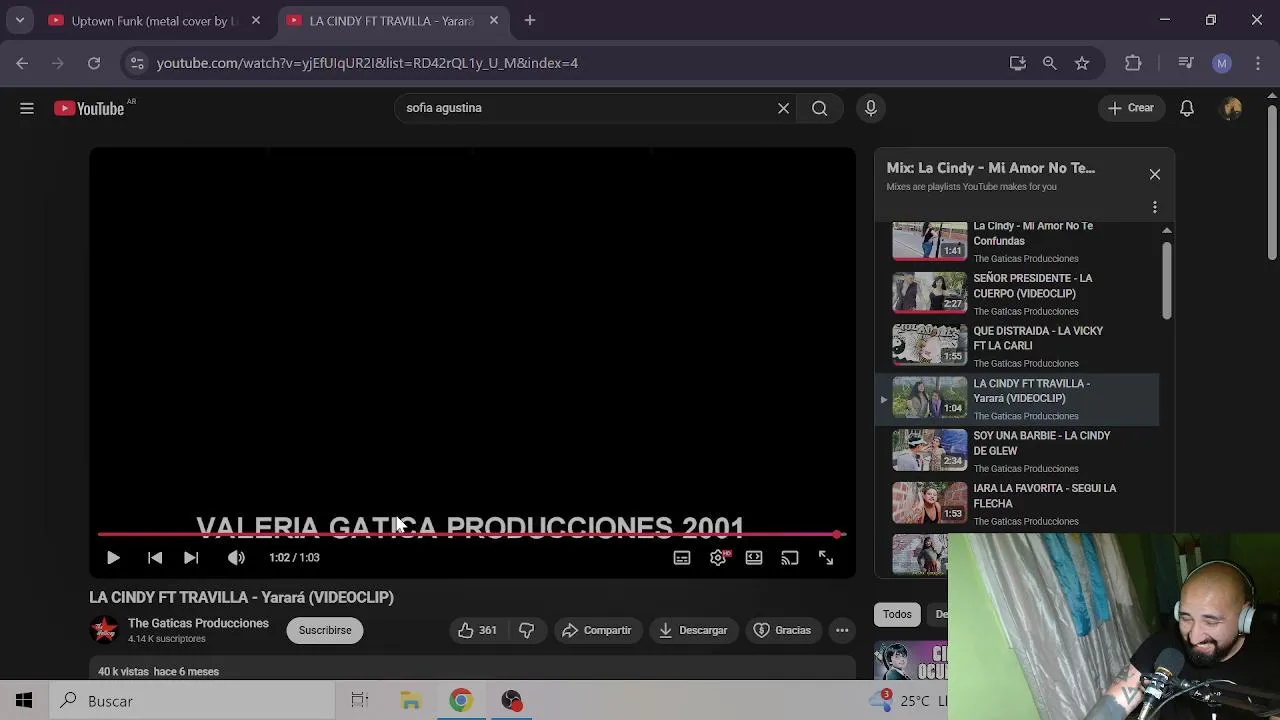This screenshot has height=720, width=1280.
Task: Go to YouTube home via logo
Action: click(90, 108)
